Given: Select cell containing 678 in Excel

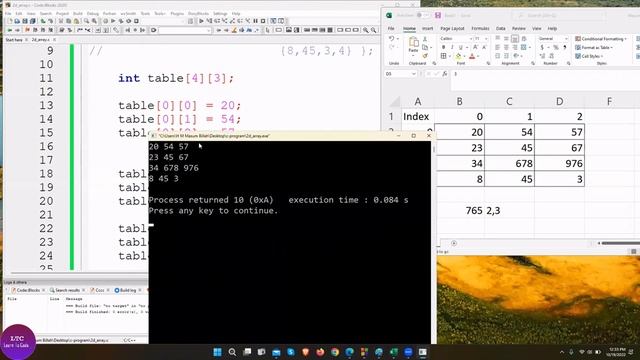Looking at the screenshot, I should (x=509, y=163).
